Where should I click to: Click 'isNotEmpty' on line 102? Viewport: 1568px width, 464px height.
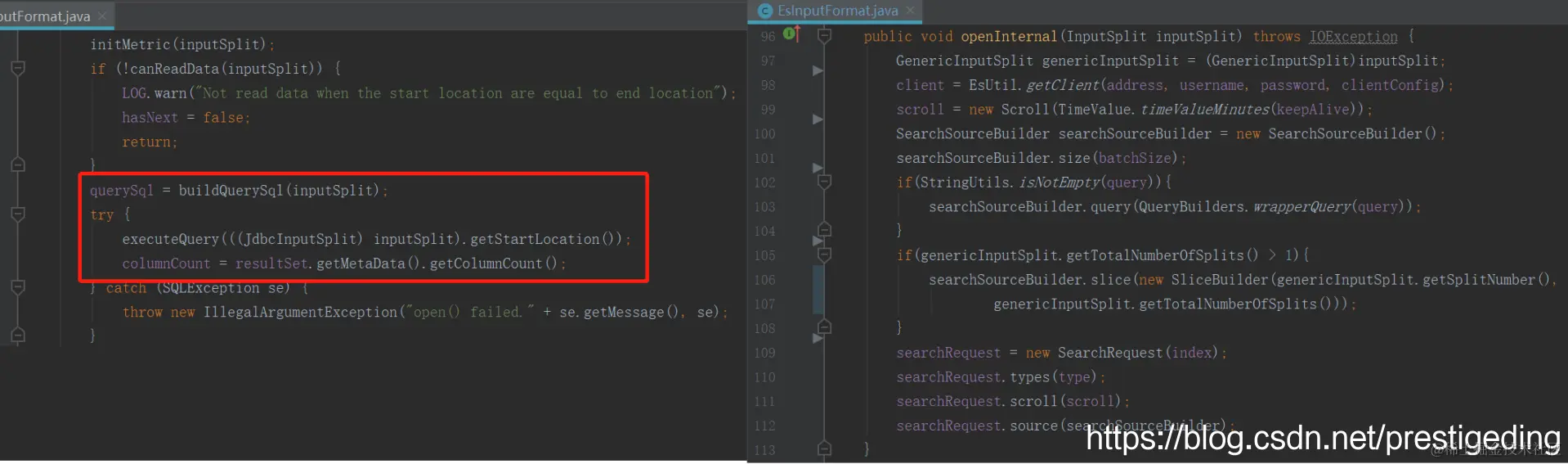point(1060,182)
